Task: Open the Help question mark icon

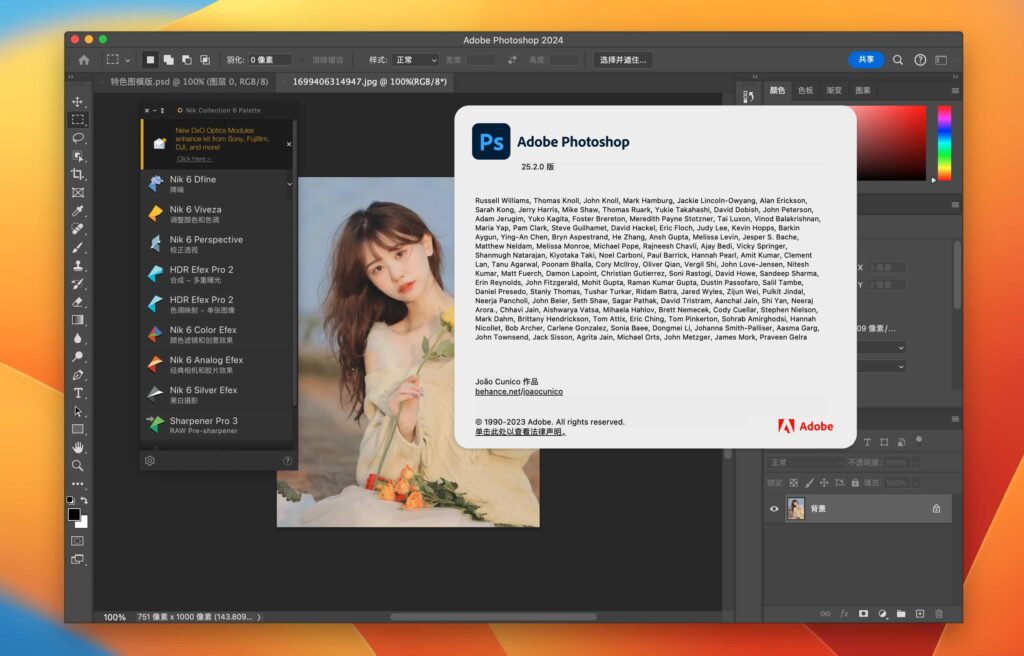Action: coord(920,60)
